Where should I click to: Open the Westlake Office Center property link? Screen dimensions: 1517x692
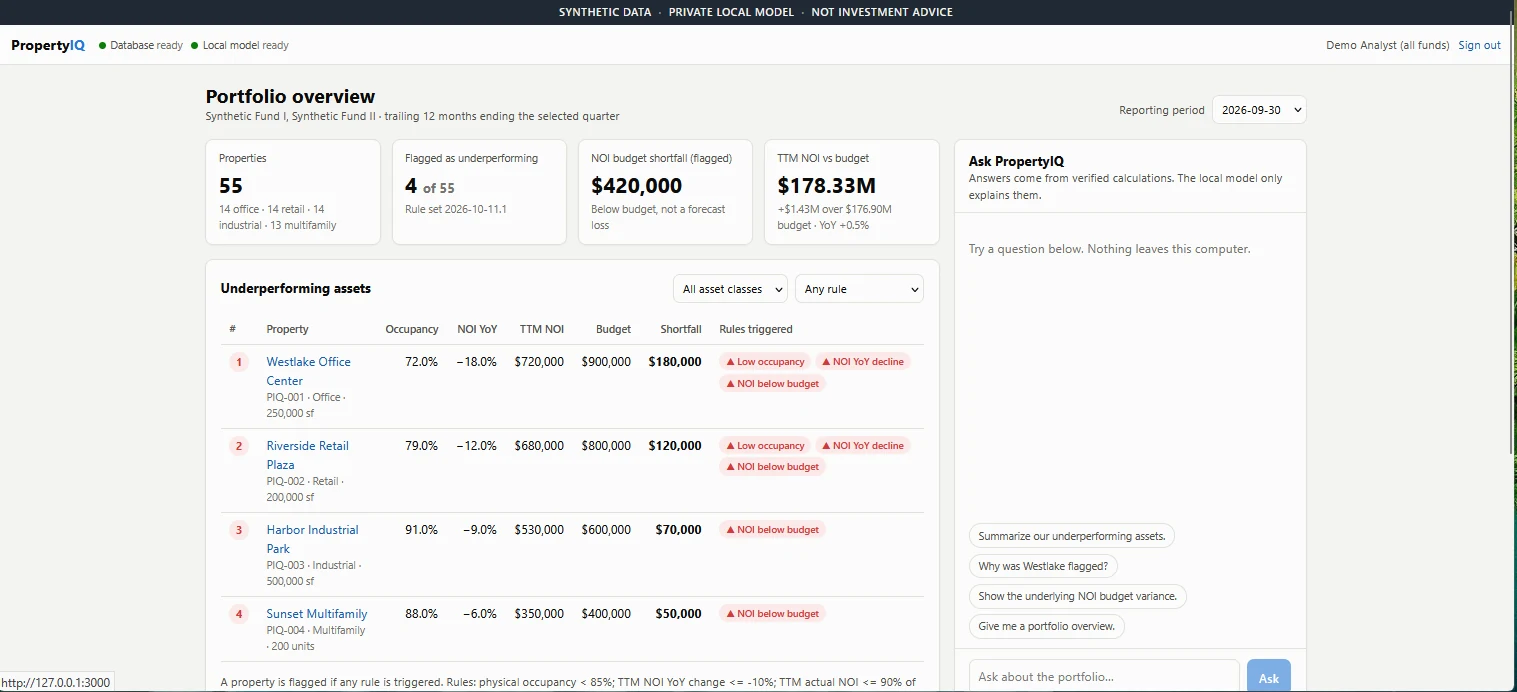[308, 371]
